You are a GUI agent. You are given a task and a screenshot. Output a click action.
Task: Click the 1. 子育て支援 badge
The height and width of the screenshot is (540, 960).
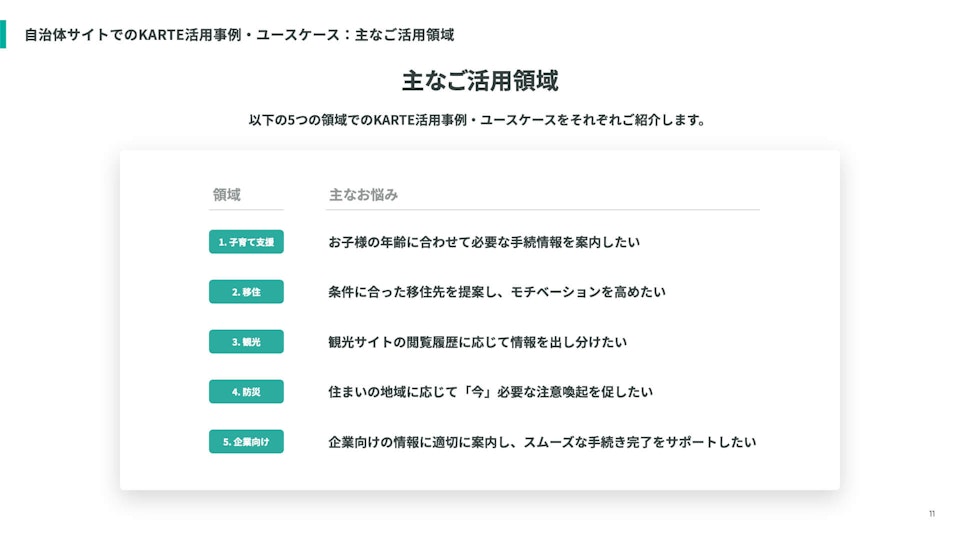(246, 242)
